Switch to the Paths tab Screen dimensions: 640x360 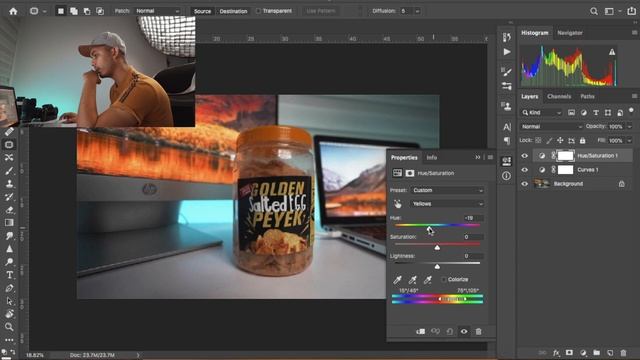pos(587,97)
